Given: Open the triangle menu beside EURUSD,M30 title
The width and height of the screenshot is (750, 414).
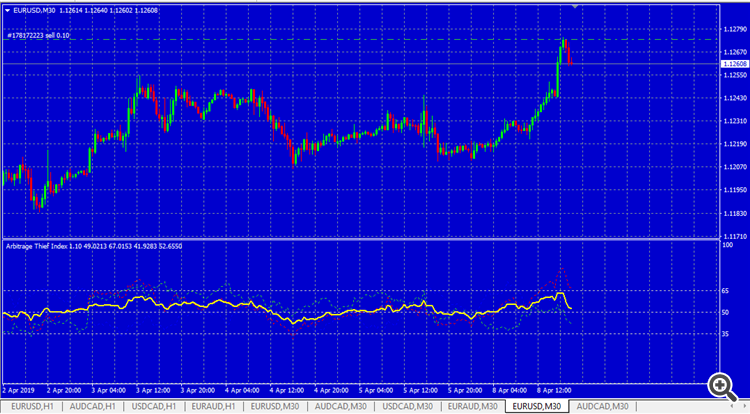Looking at the screenshot, I should (x=8, y=11).
